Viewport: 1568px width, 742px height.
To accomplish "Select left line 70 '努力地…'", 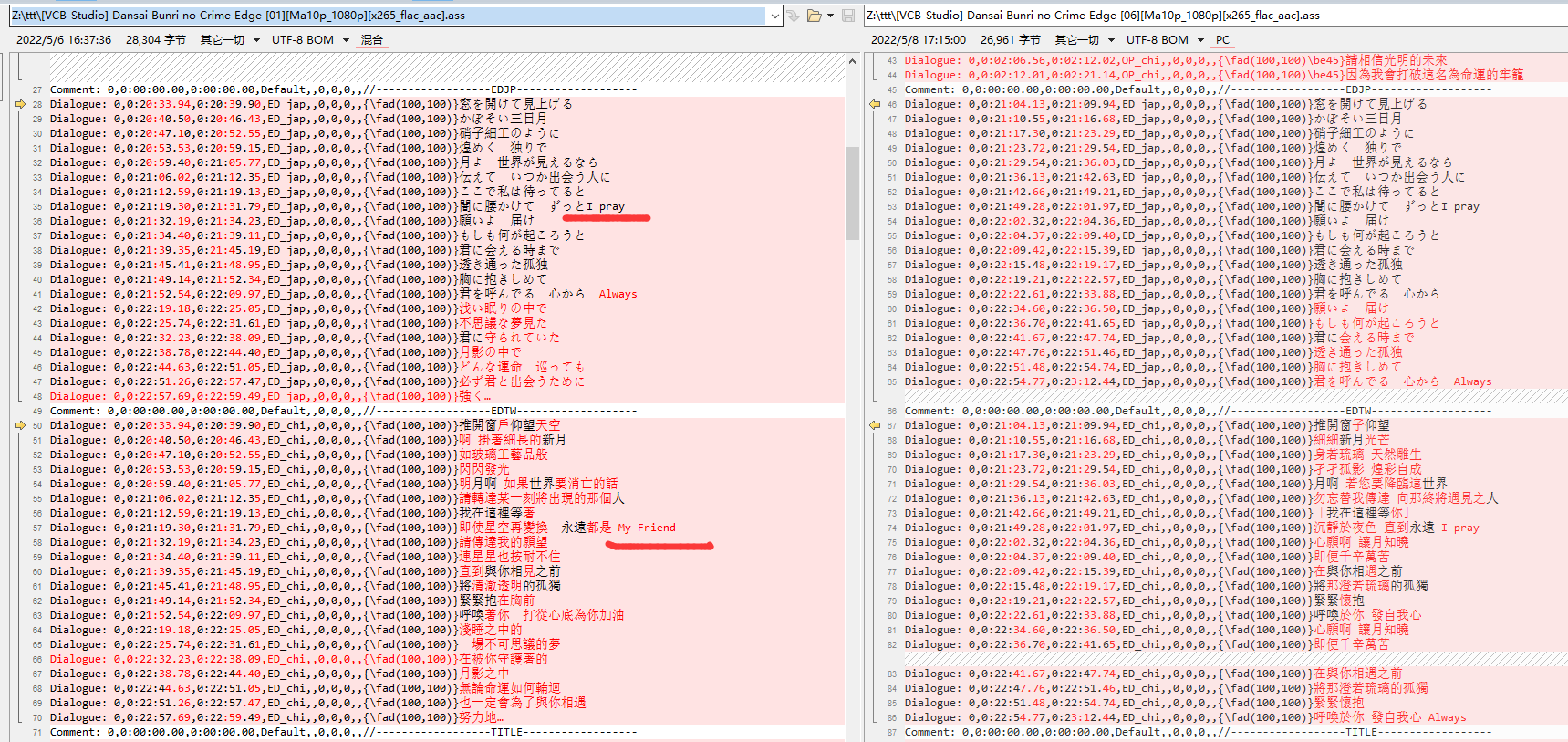I will pos(447,717).
